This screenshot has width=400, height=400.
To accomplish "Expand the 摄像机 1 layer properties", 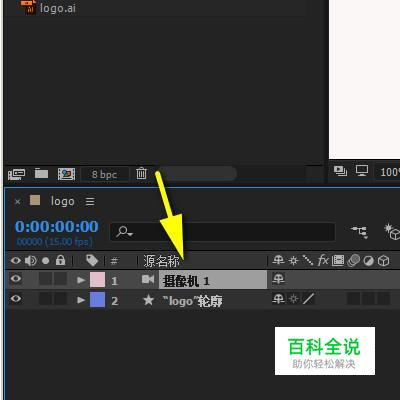I will pyautogui.click(x=81, y=280).
